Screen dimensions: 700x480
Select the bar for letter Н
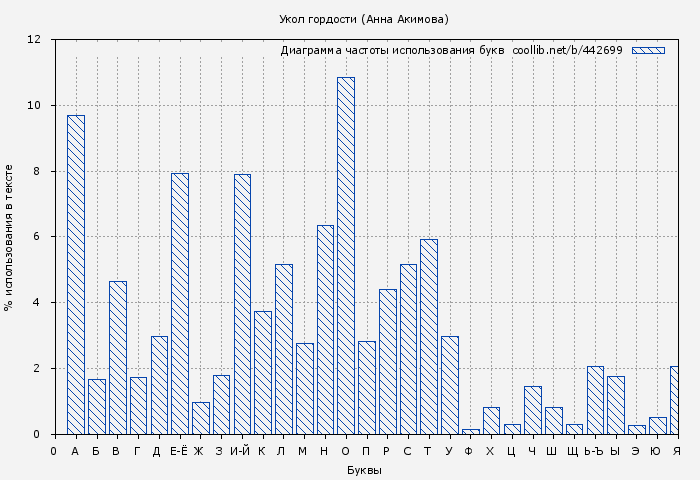tap(325, 330)
